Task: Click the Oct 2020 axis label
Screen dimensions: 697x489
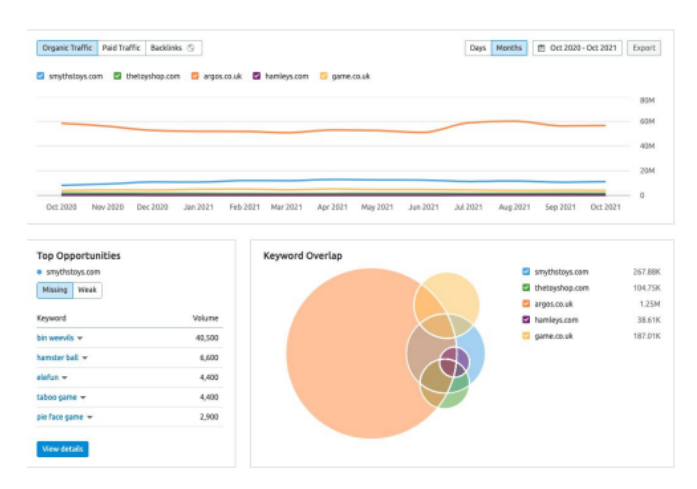Action: click(61, 207)
